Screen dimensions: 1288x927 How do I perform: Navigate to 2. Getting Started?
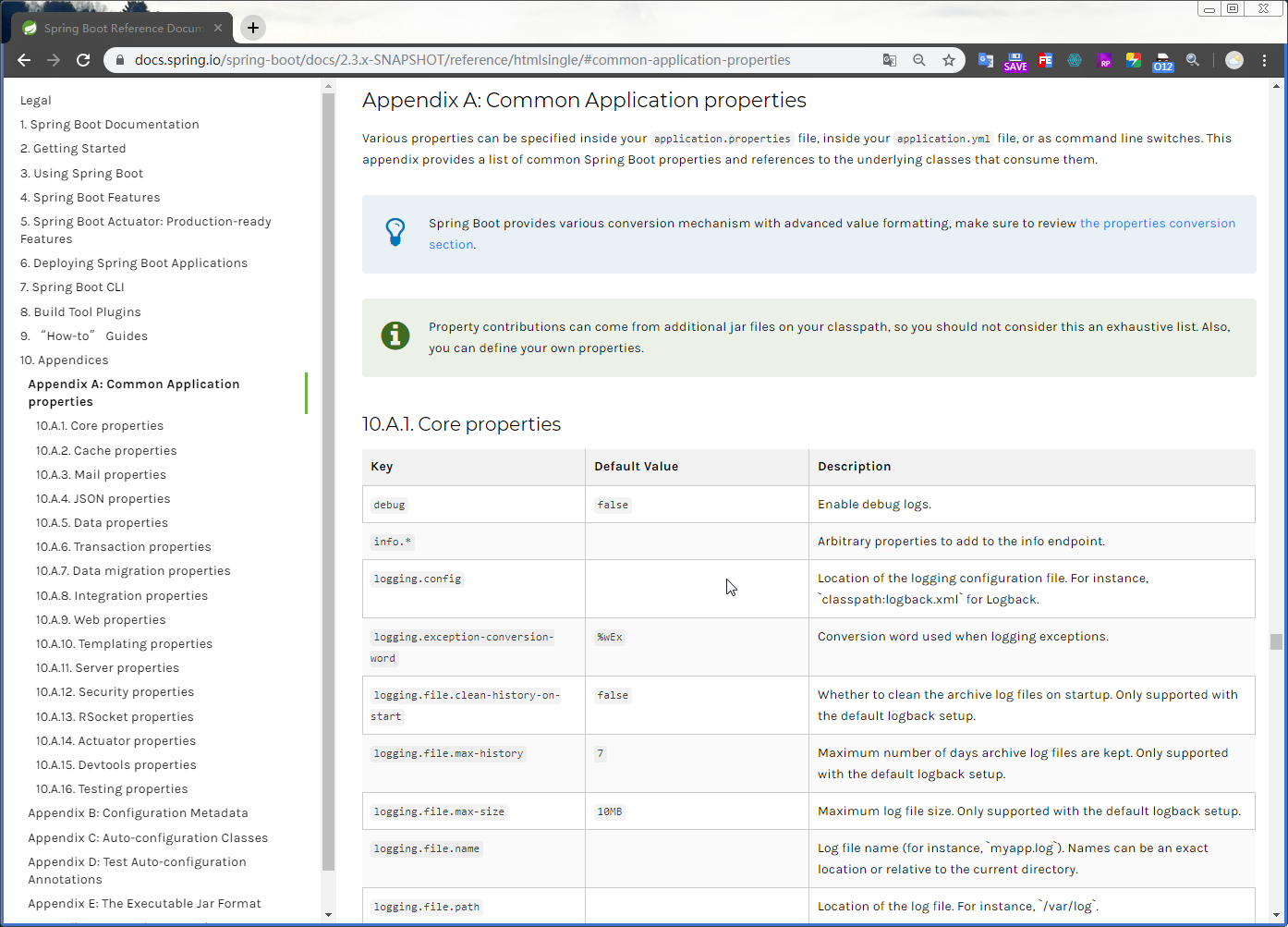(73, 149)
